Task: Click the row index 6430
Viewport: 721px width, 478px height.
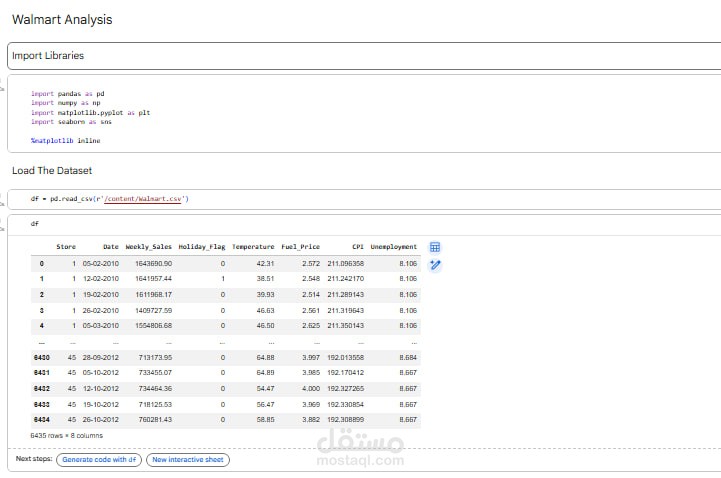Action: 41,358
